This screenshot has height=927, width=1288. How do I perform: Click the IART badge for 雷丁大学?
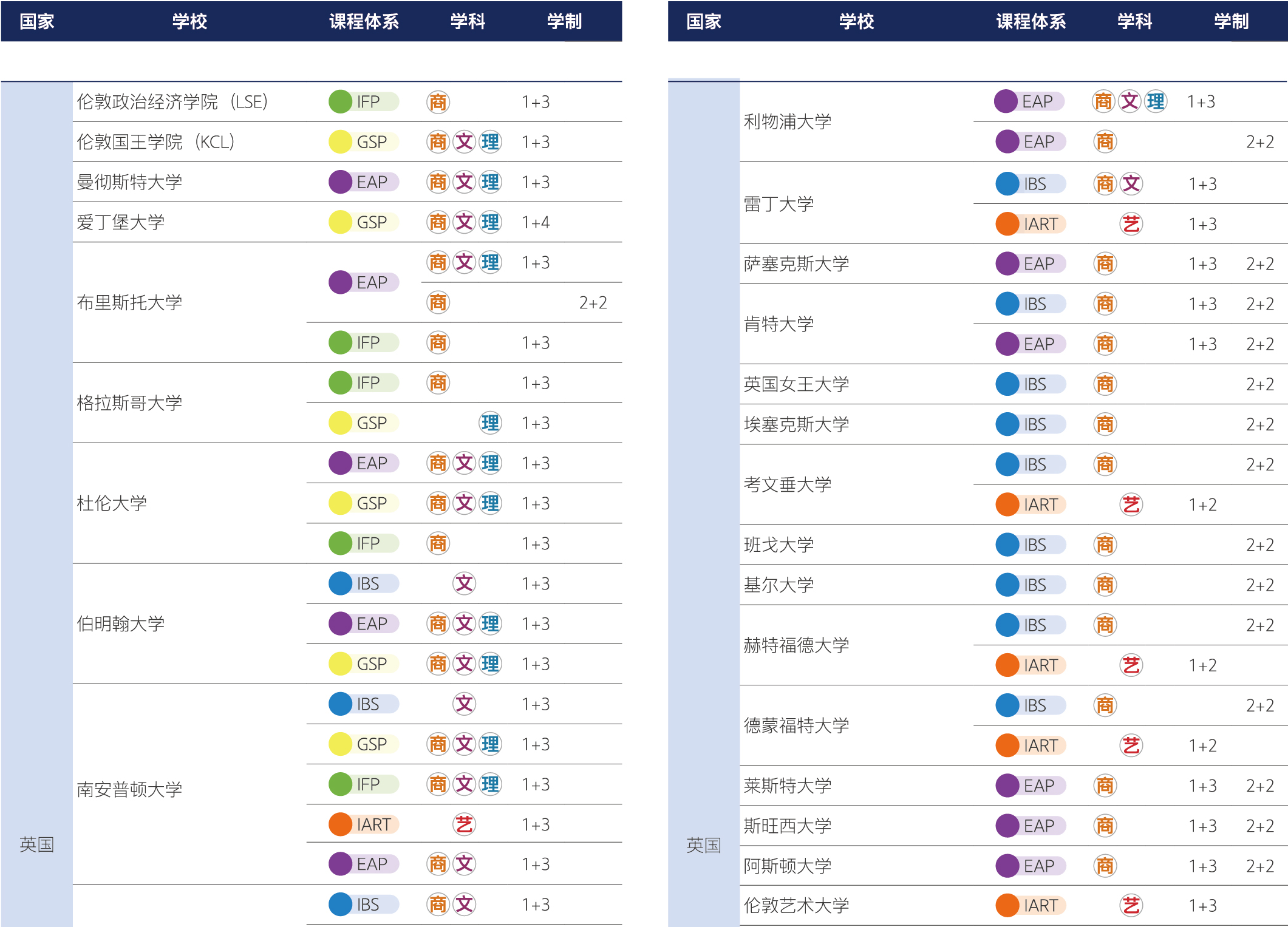click(x=1031, y=223)
